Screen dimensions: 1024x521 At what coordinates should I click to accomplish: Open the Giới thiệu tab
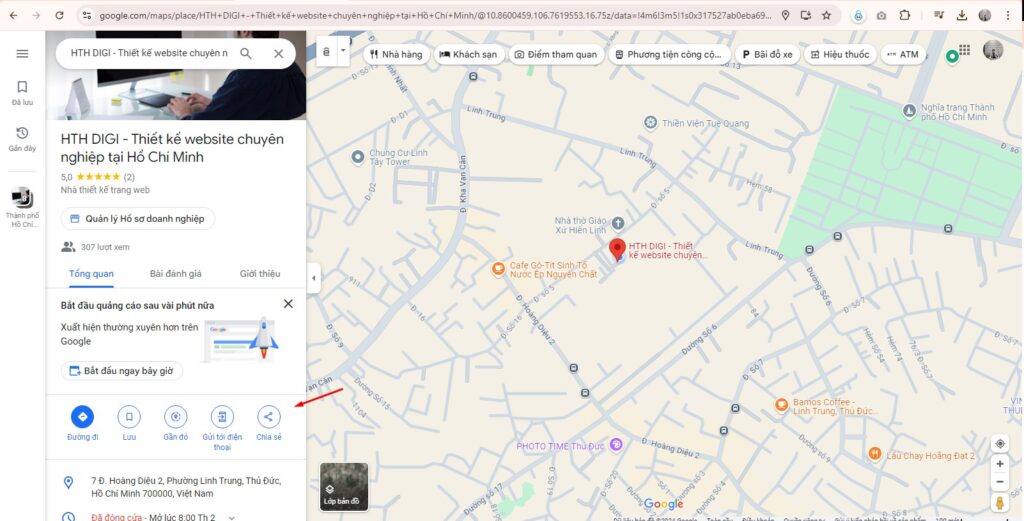260,274
